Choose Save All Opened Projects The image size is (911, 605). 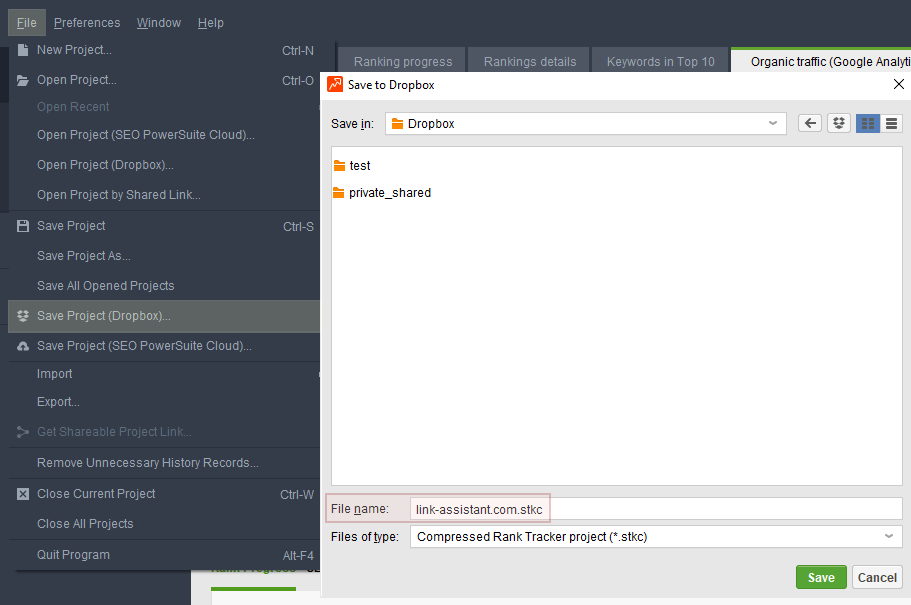coord(164,286)
